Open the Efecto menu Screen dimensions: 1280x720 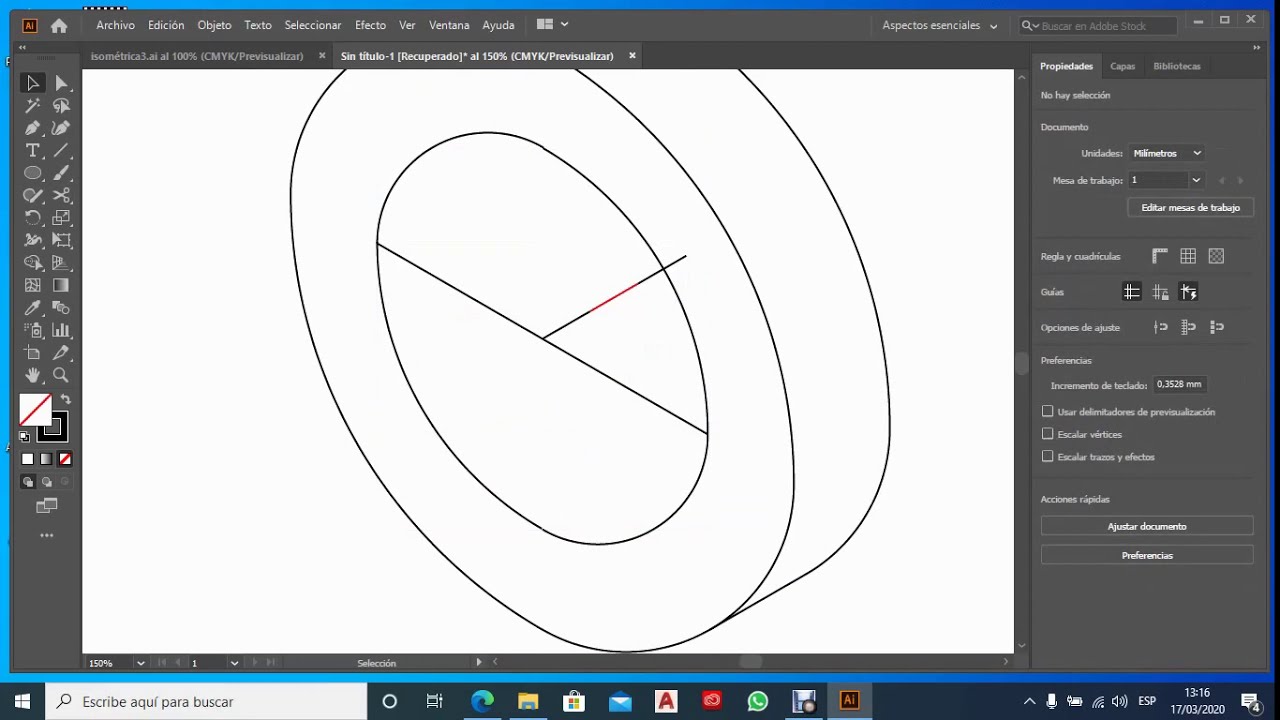pyautogui.click(x=370, y=26)
